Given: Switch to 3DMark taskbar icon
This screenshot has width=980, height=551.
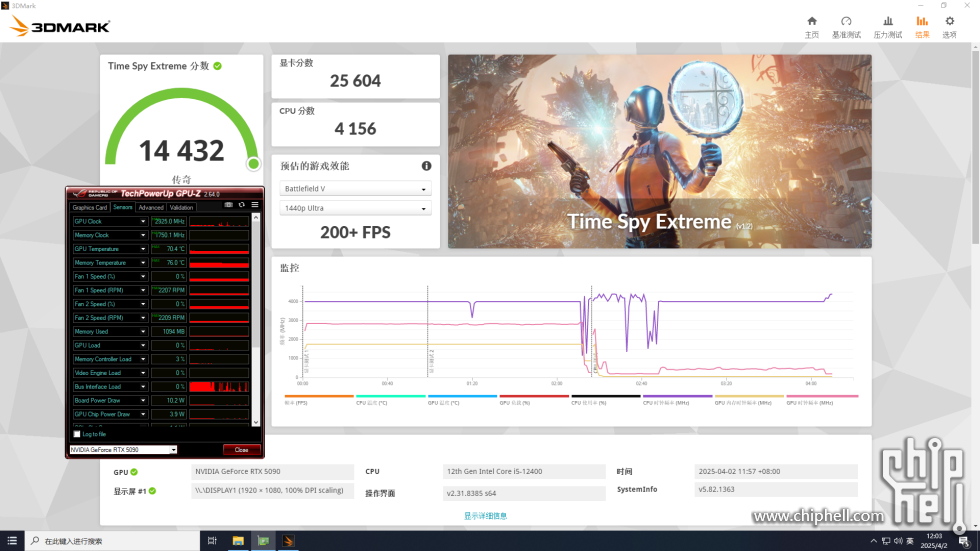Looking at the screenshot, I should point(288,541).
